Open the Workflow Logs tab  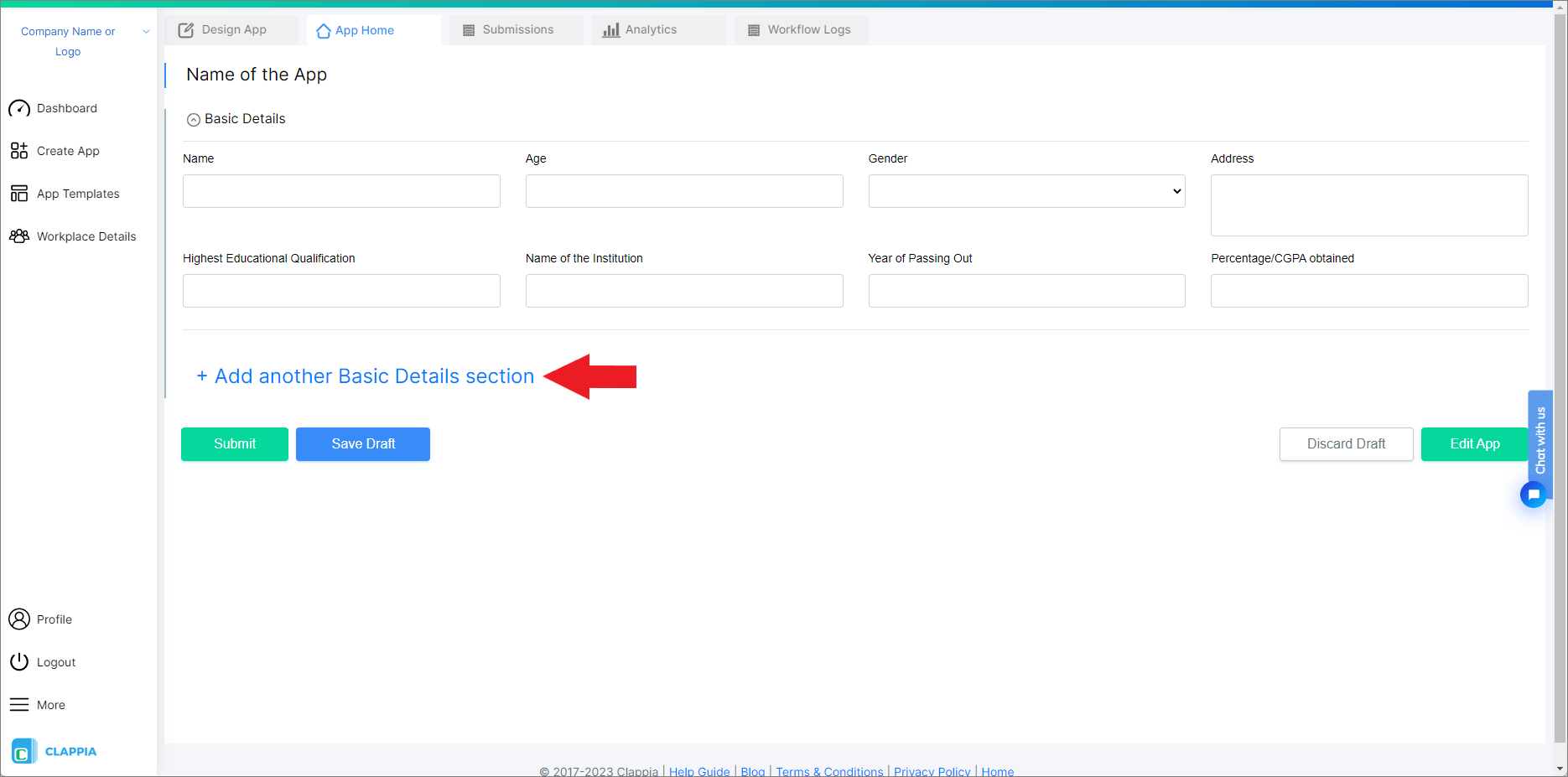coord(801,29)
